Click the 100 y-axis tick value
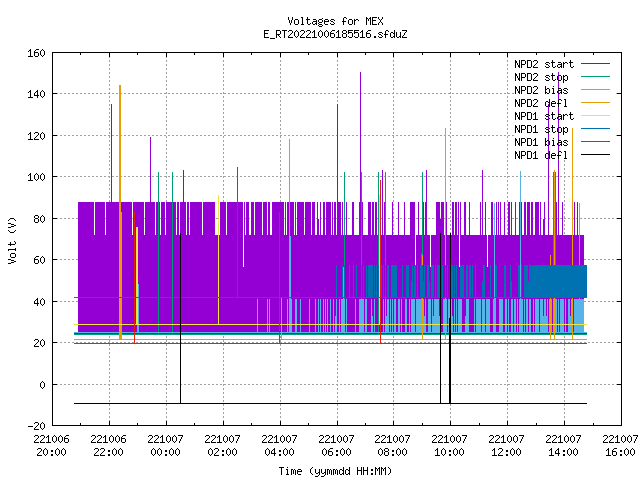Screen dimensions: 640x480 [x=36, y=178]
